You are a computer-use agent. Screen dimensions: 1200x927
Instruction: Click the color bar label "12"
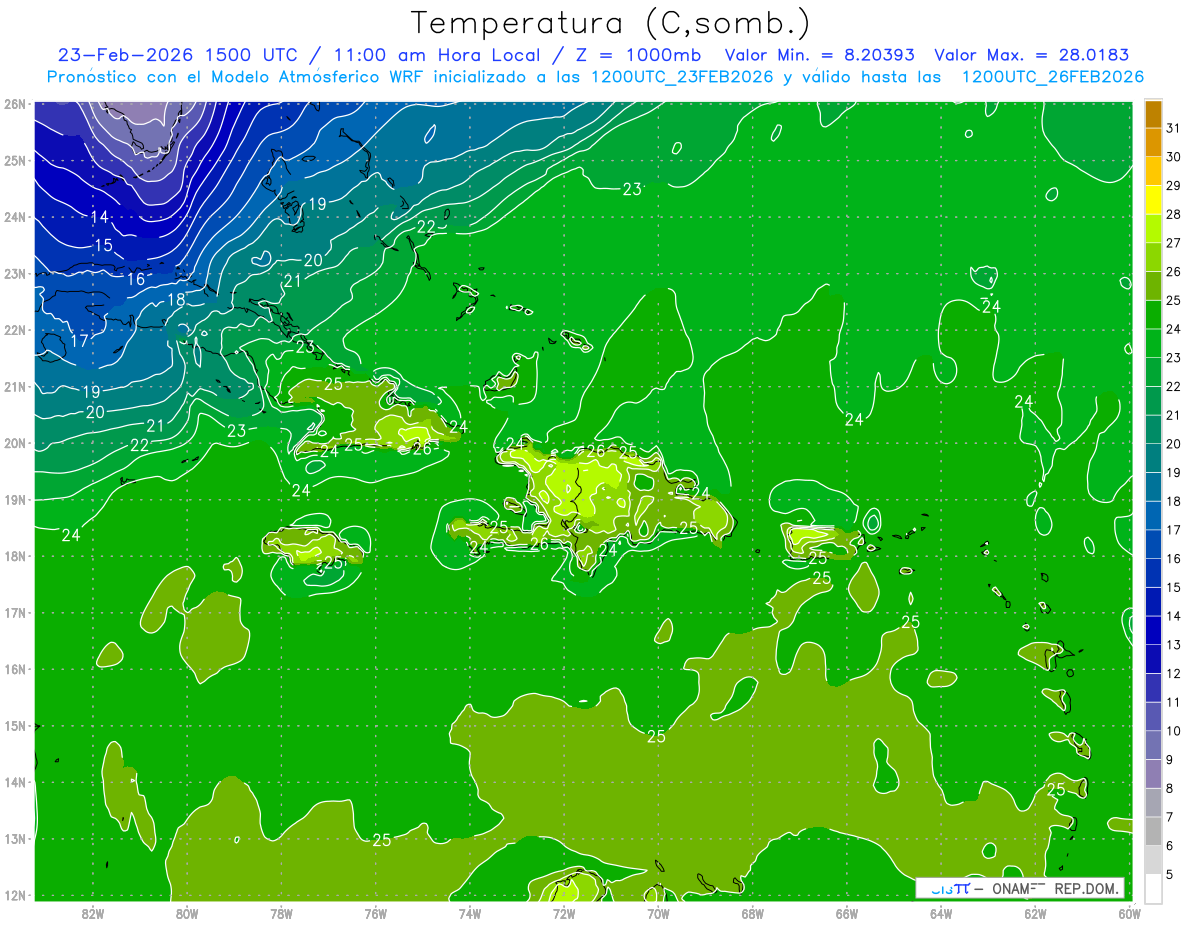(x=1174, y=673)
